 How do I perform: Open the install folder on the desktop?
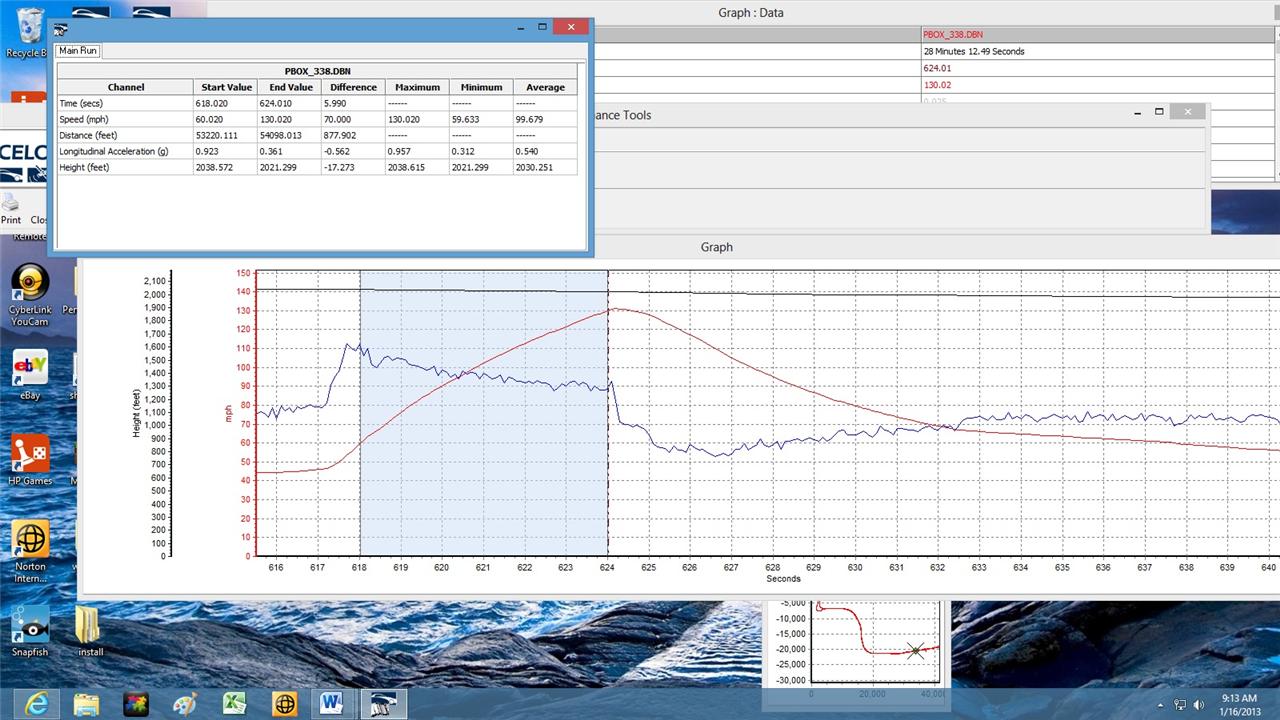tap(90, 630)
